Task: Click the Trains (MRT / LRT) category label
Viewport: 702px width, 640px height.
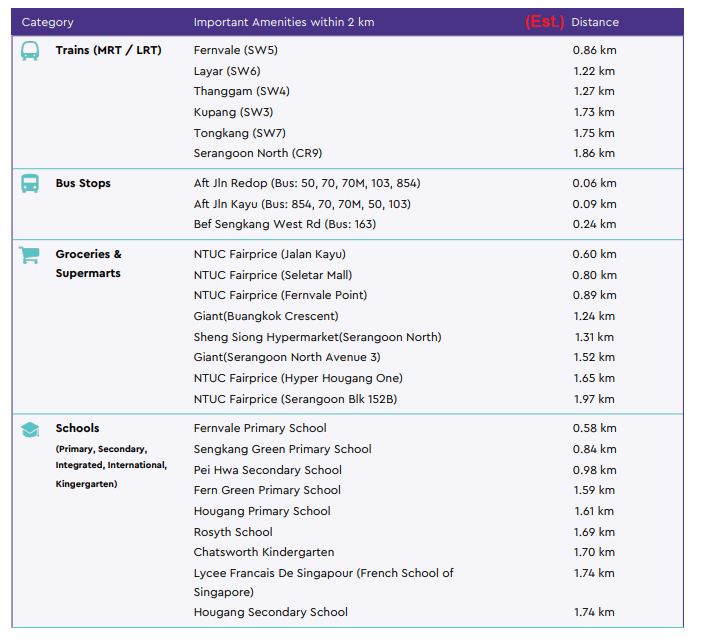Action: click(108, 50)
